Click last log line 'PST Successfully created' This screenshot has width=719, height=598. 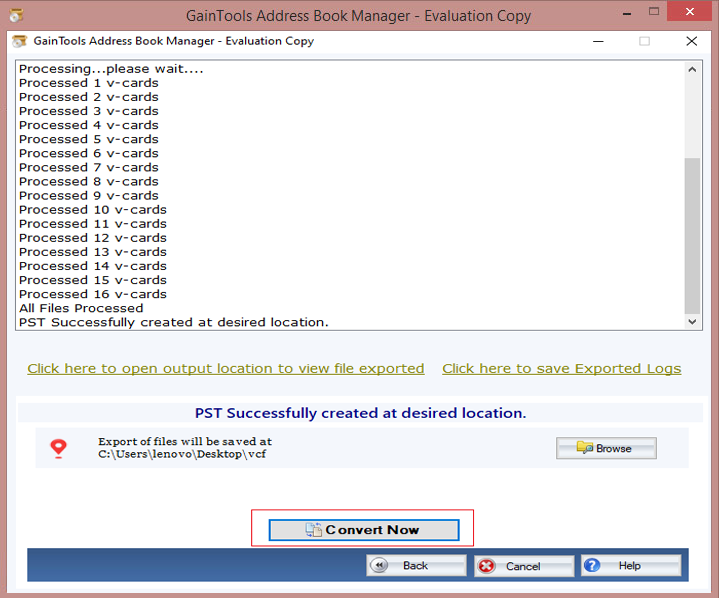(x=174, y=322)
